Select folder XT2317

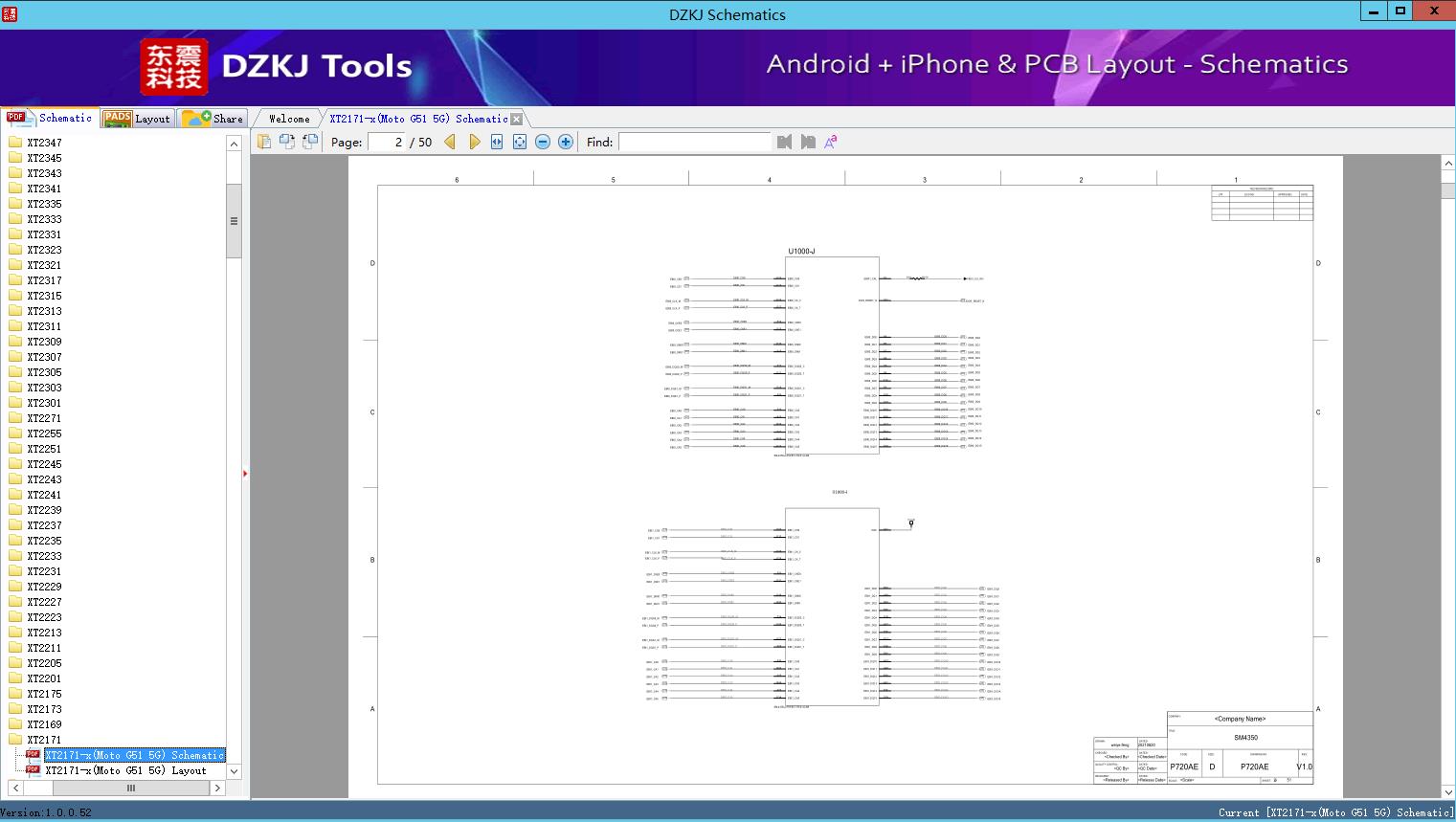click(x=44, y=280)
